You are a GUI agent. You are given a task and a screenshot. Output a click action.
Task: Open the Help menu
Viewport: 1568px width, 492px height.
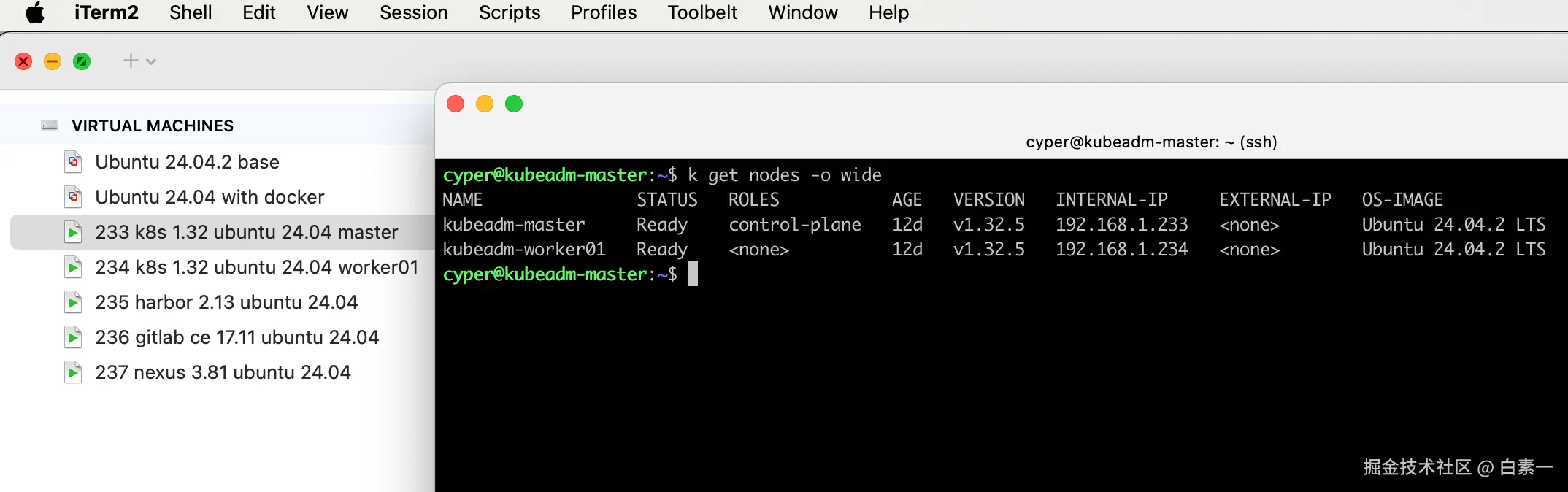[x=888, y=13]
